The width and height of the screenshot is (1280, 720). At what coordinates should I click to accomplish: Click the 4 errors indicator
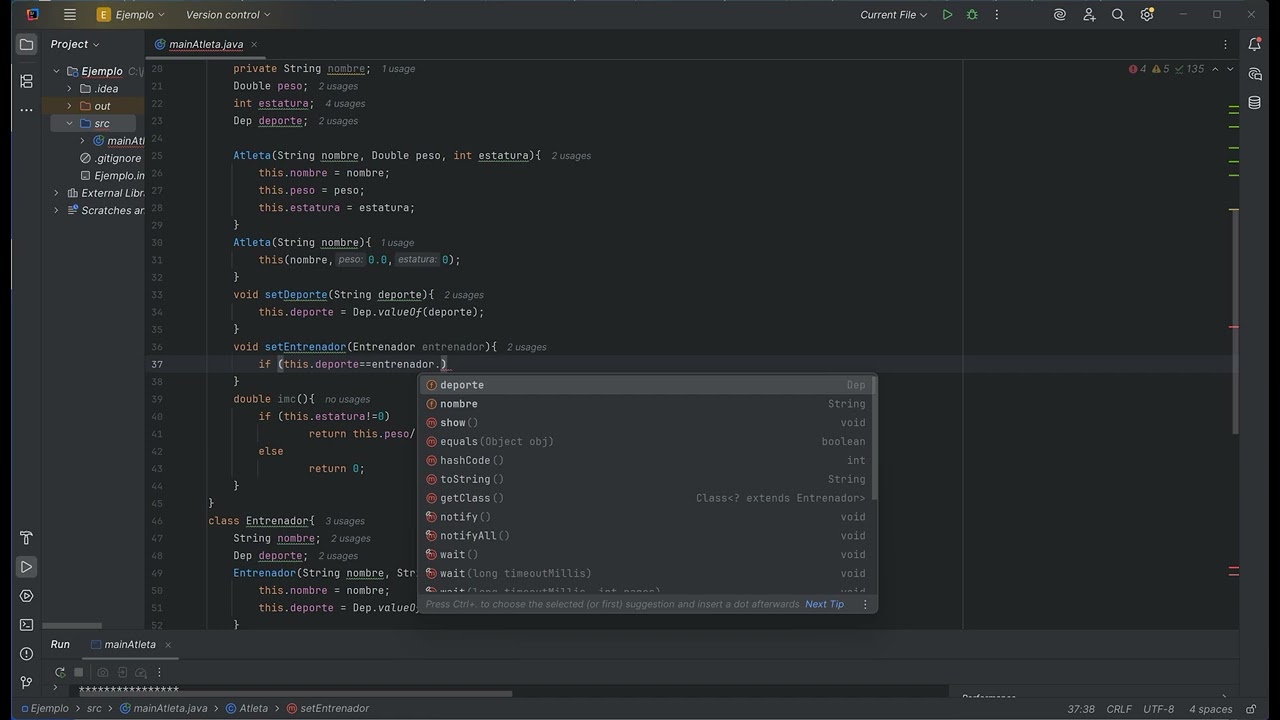1138,69
